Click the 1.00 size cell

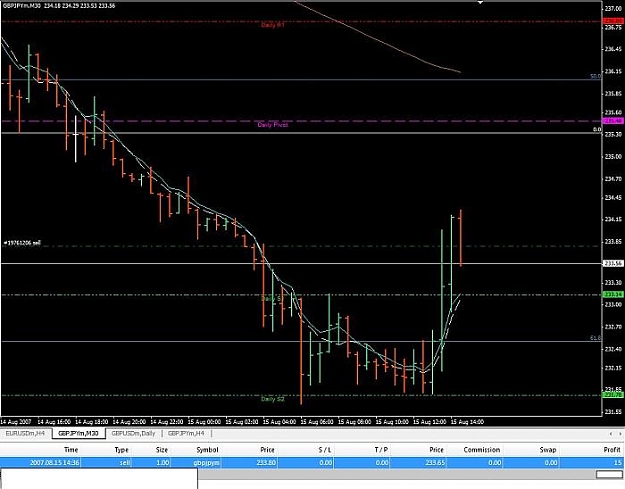pos(163,463)
